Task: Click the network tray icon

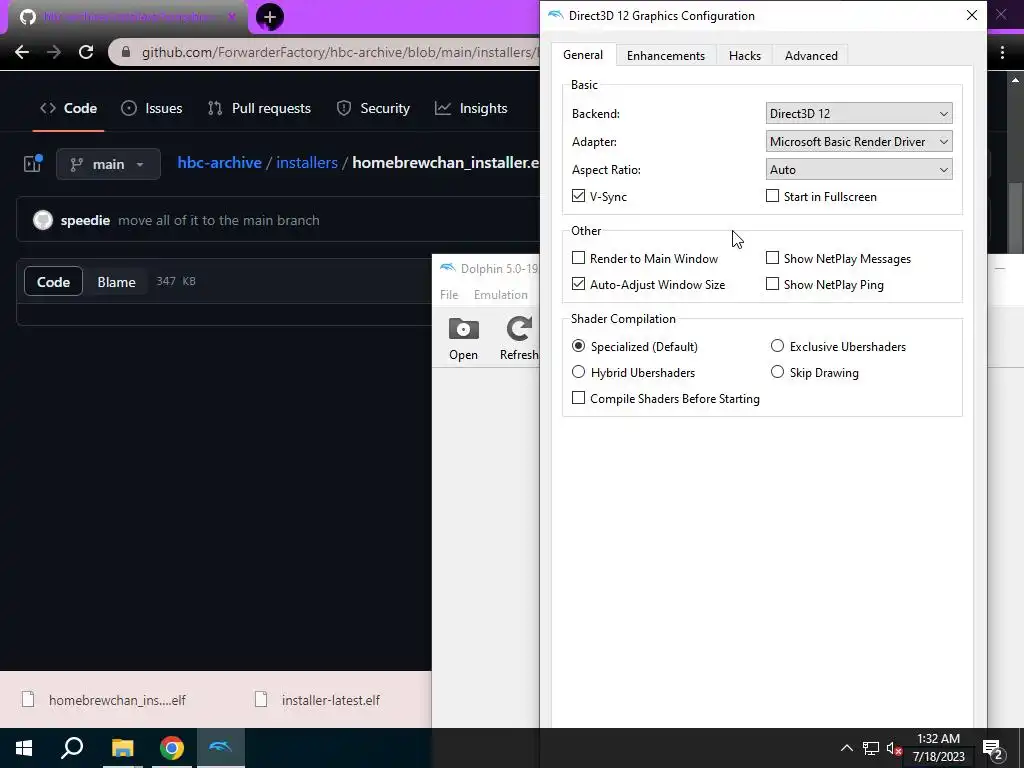Action: pyautogui.click(x=871, y=748)
